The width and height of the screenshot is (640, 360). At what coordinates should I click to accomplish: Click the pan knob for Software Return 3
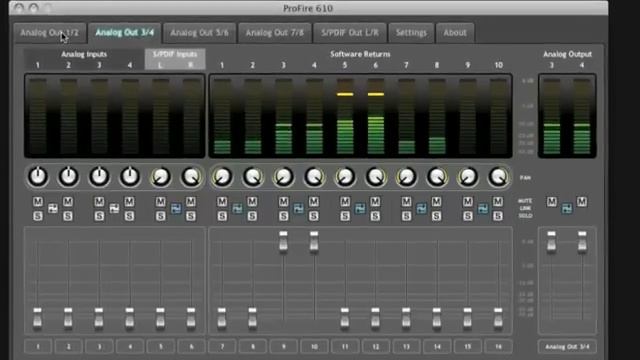point(284,177)
